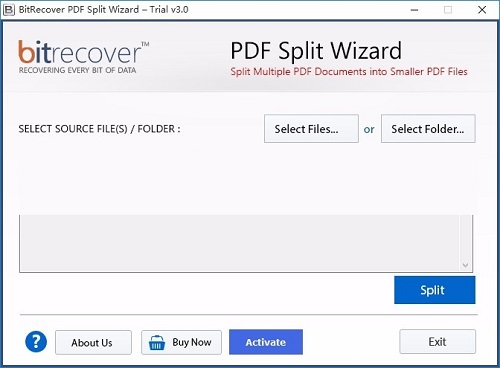Close the PDF Split Wizard window
This screenshot has width=500, height=368.
[482, 10]
